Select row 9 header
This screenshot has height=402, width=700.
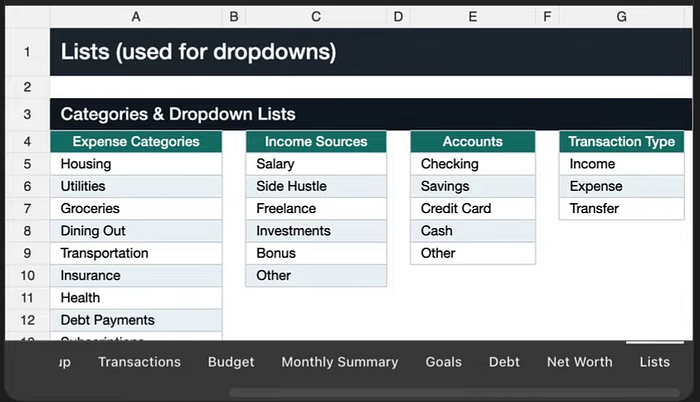pos(27,253)
